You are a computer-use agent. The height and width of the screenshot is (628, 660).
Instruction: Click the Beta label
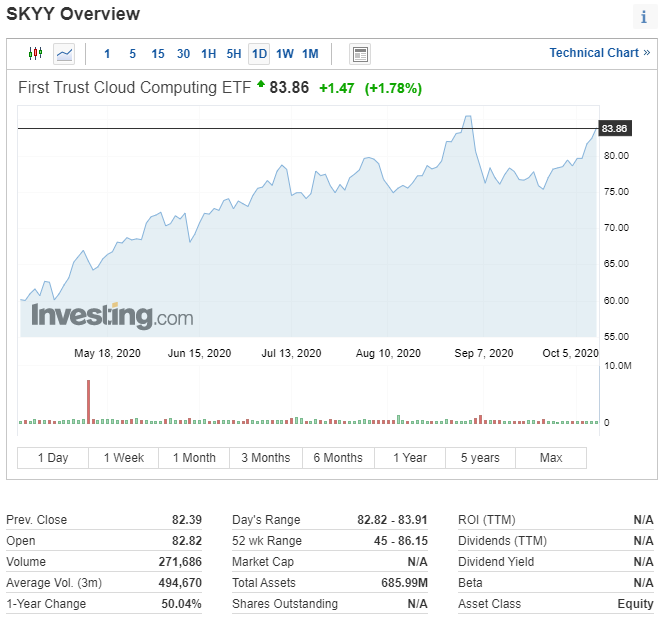[470, 583]
